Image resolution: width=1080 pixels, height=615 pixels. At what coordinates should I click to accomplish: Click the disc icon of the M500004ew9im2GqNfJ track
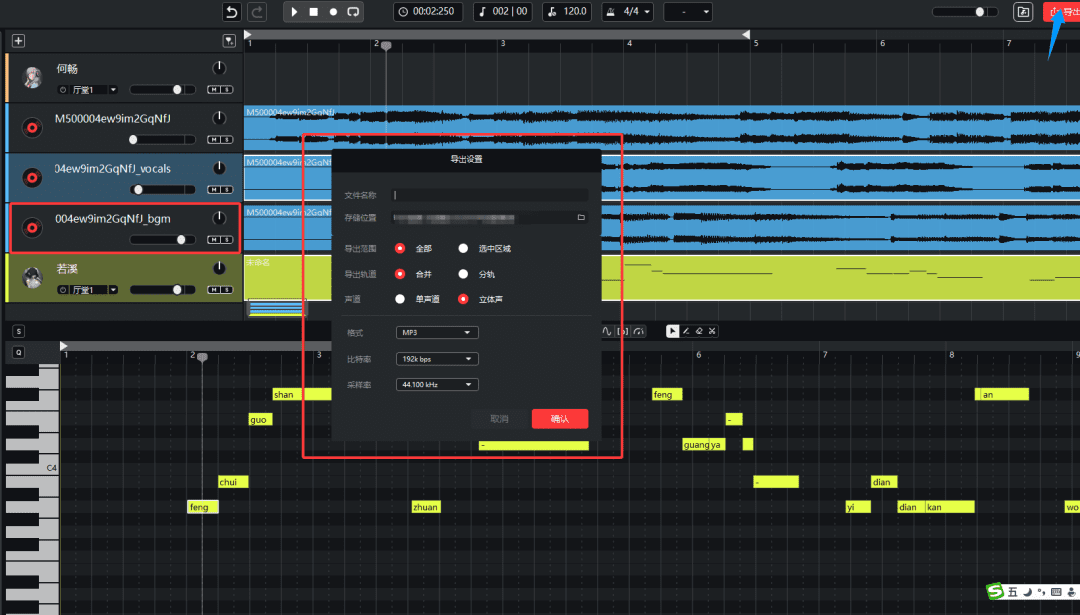click(x=32, y=127)
